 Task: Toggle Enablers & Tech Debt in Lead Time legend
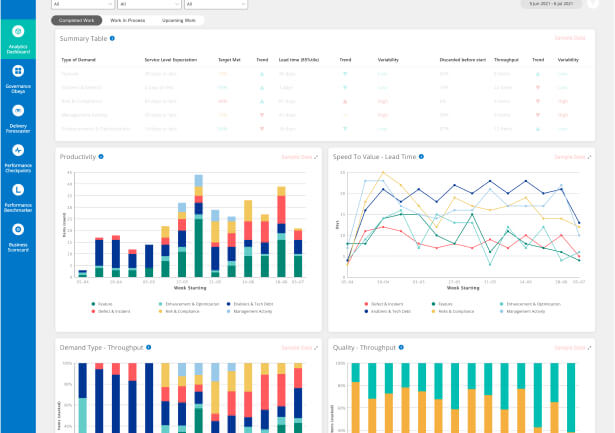pos(388,311)
